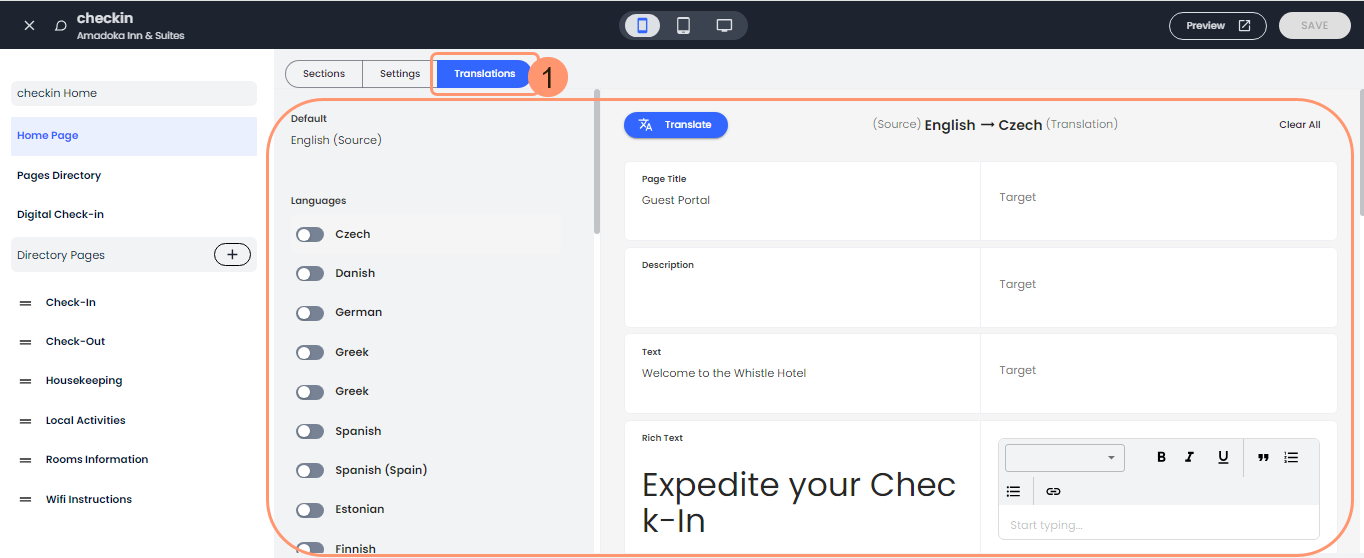The height and width of the screenshot is (558, 1364).
Task: Click the search magnifier icon
Action: 61,25
